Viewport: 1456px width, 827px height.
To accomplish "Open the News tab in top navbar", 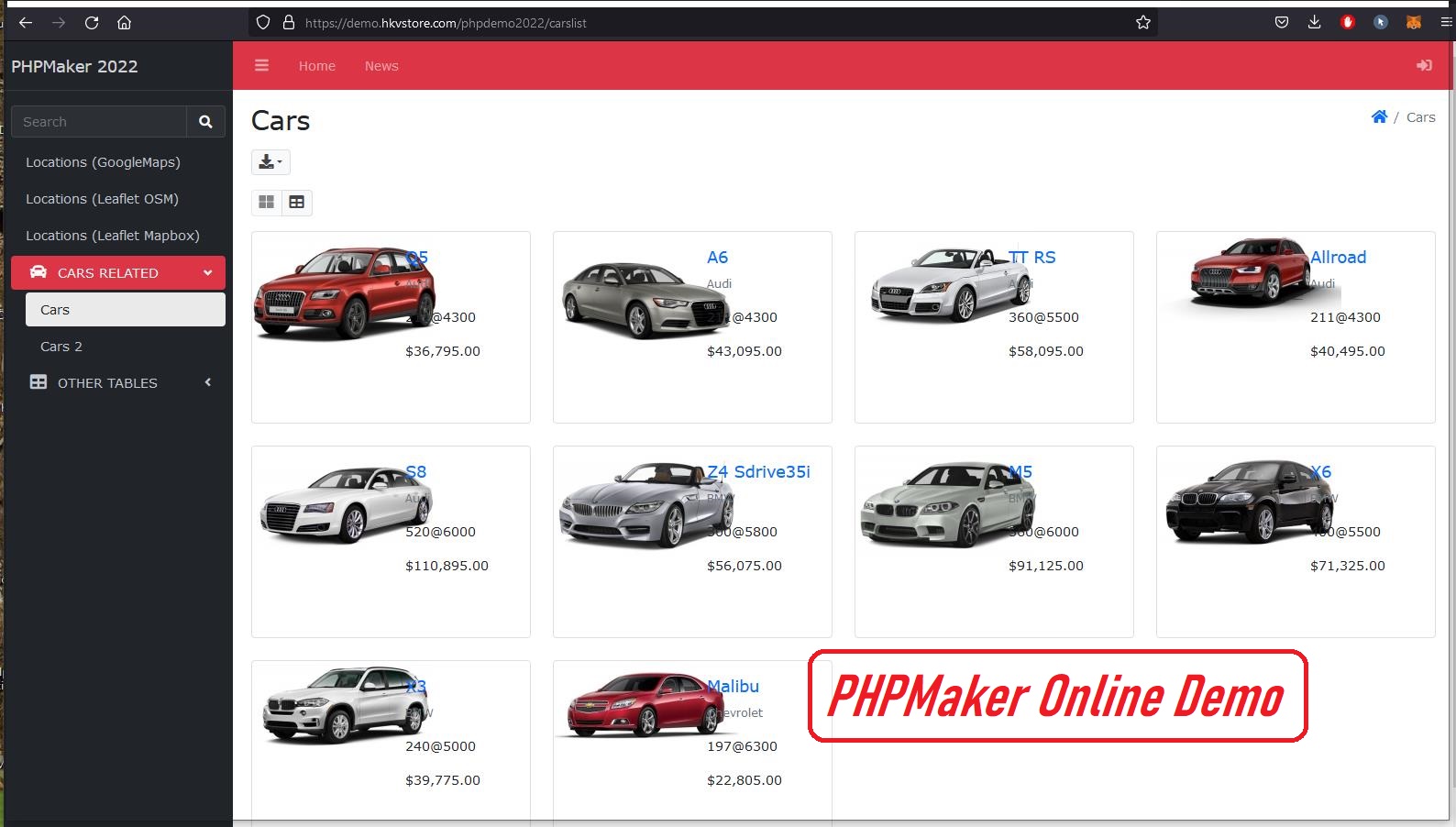I will point(381,66).
